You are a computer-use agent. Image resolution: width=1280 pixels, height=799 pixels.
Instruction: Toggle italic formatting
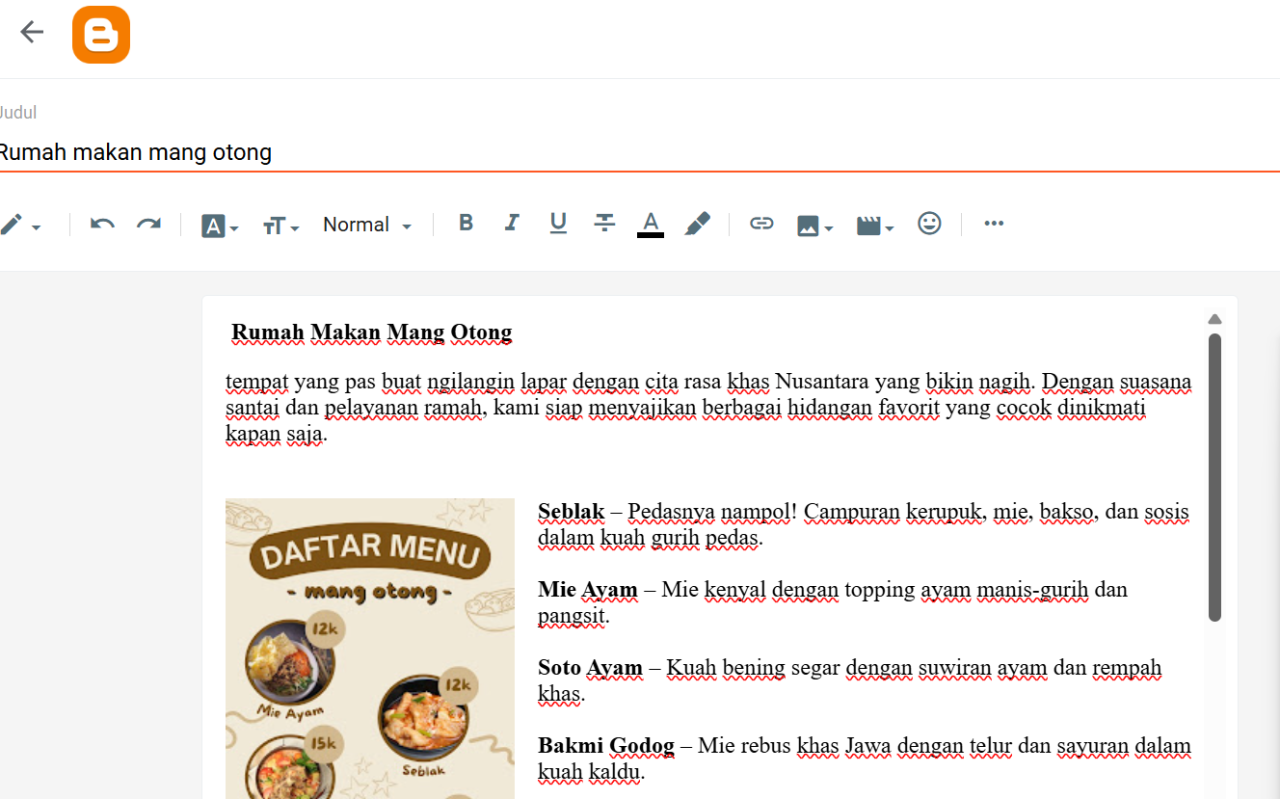click(512, 223)
